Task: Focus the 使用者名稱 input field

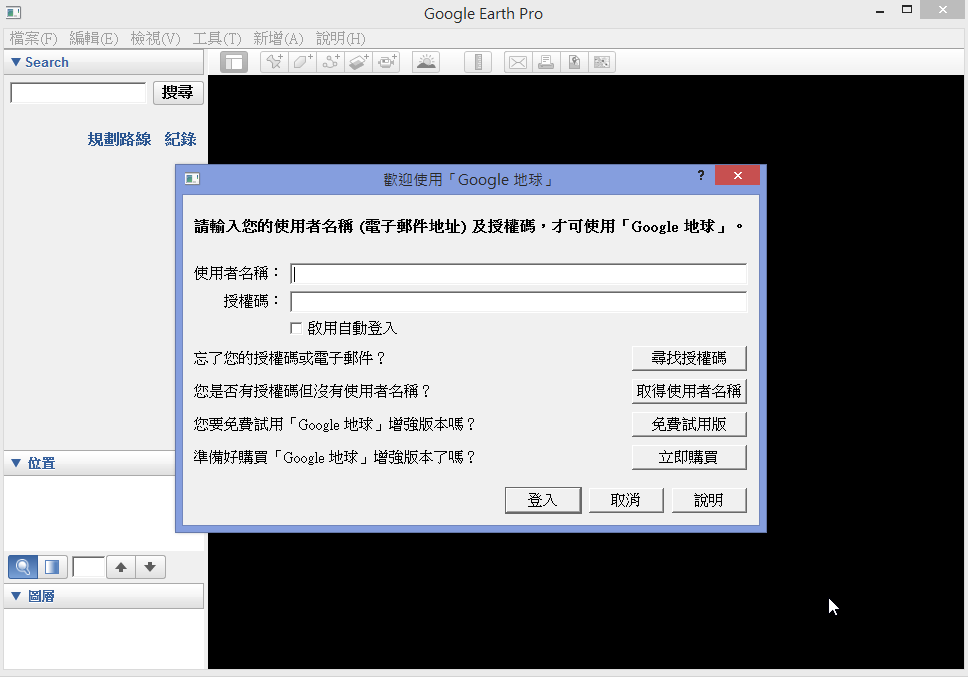Action: tap(519, 273)
